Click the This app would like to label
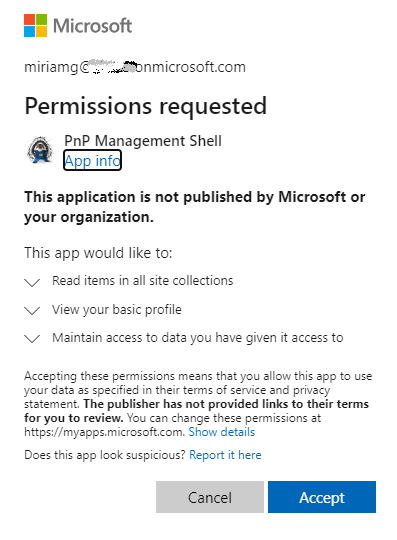Viewport: 397px width, 540px height. 98,253
